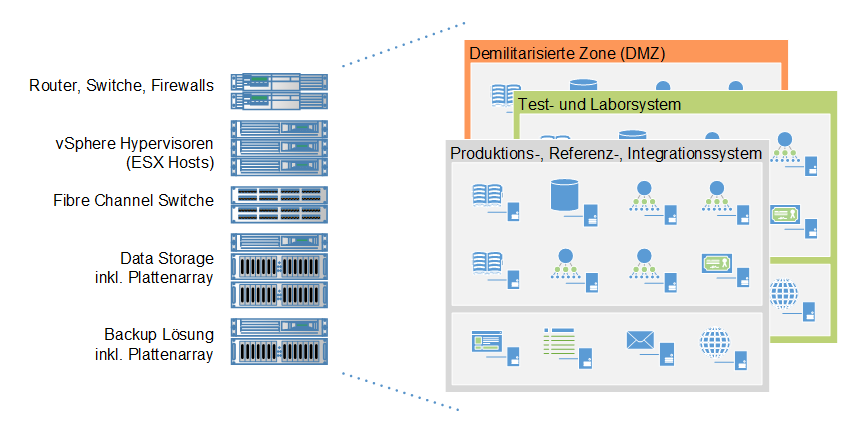
Task: Click the green certificate icon in Produktions panel
Action: [x=716, y=264]
